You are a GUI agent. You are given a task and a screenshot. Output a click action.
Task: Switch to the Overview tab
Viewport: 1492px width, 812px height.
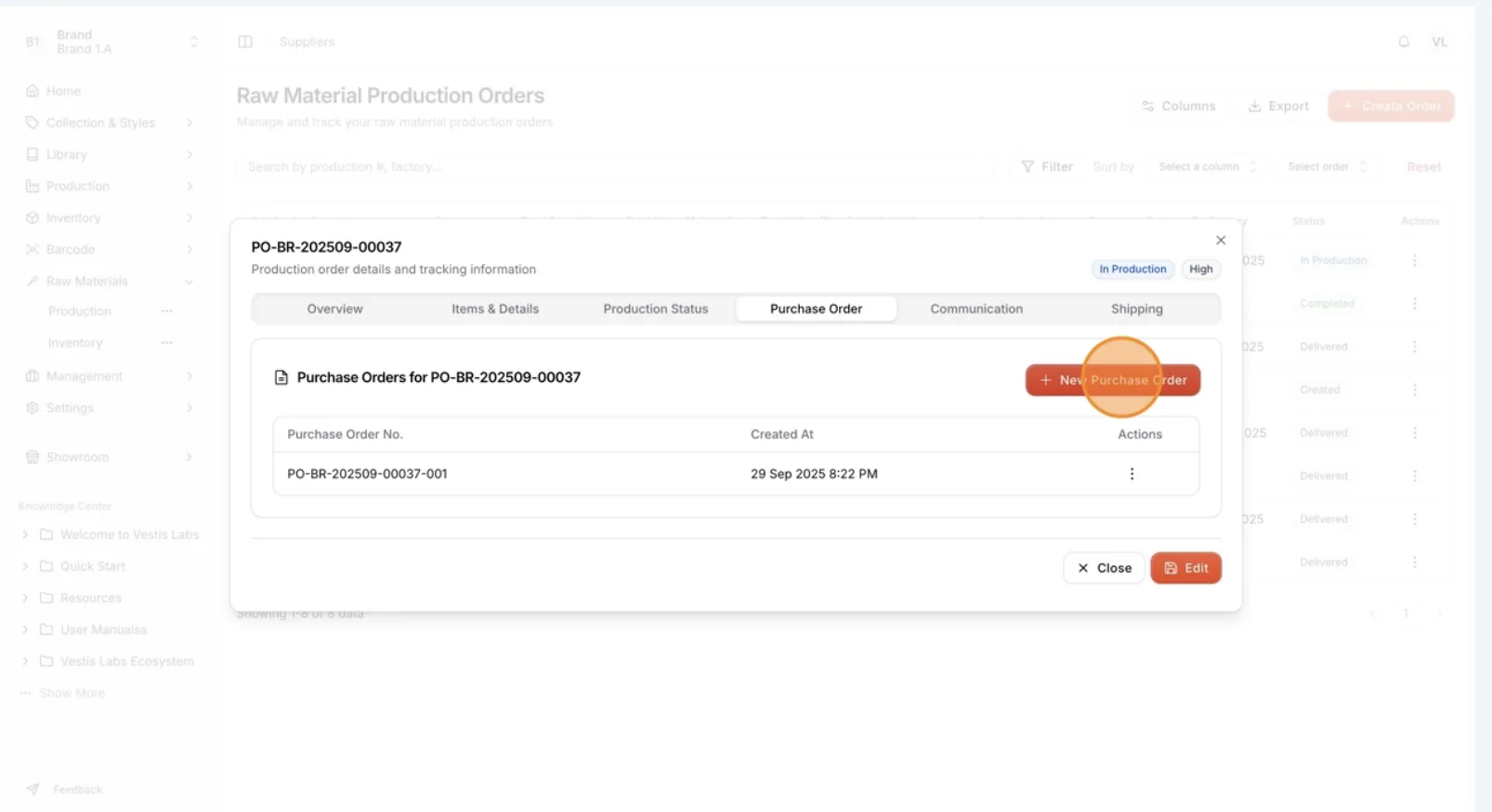tap(335, 309)
